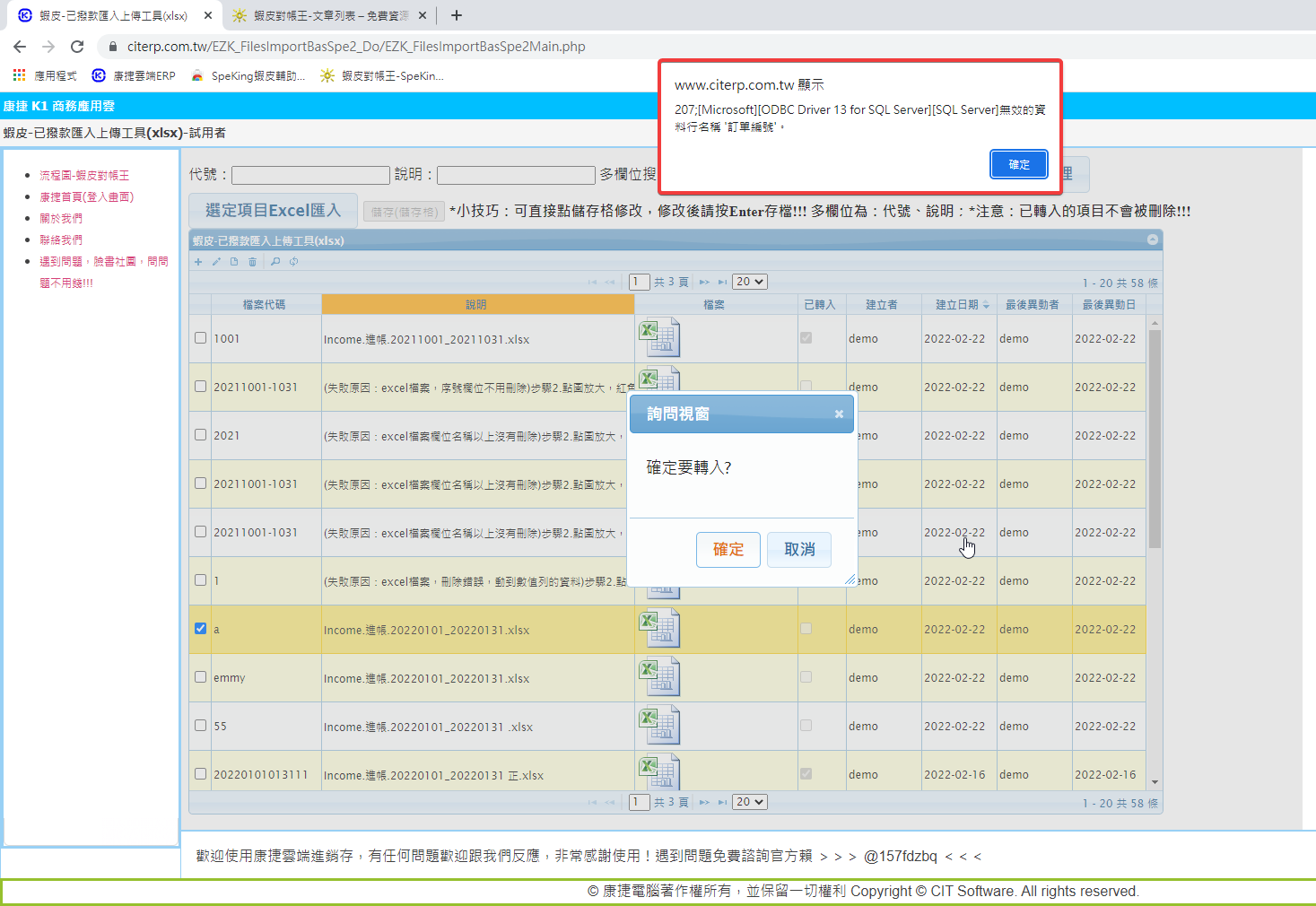1316x906 pixels.
Task: Click blue 確定 in the browser alert
Action: [x=1018, y=164]
